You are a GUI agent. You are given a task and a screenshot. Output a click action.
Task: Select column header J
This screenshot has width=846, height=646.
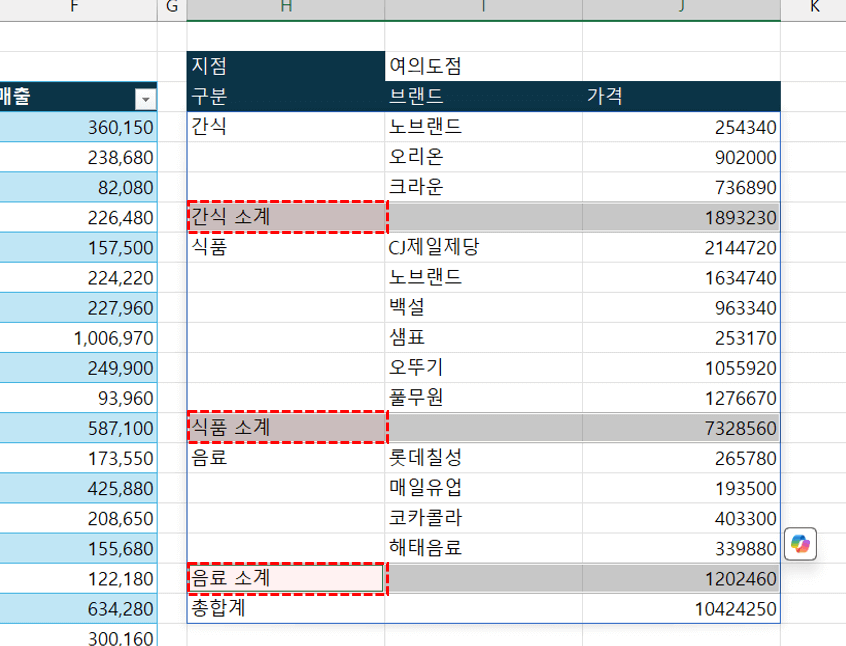point(681,8)
